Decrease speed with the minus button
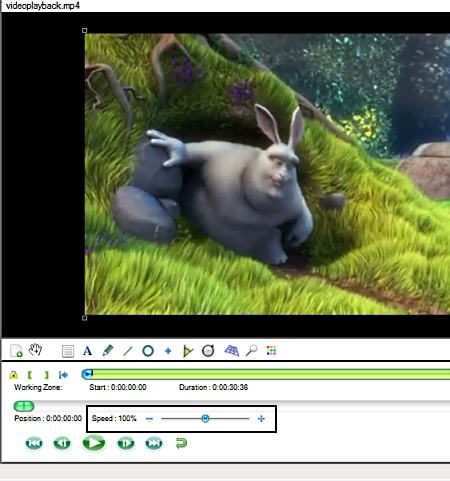The image size is (450, 481). (x=149, y=419)
